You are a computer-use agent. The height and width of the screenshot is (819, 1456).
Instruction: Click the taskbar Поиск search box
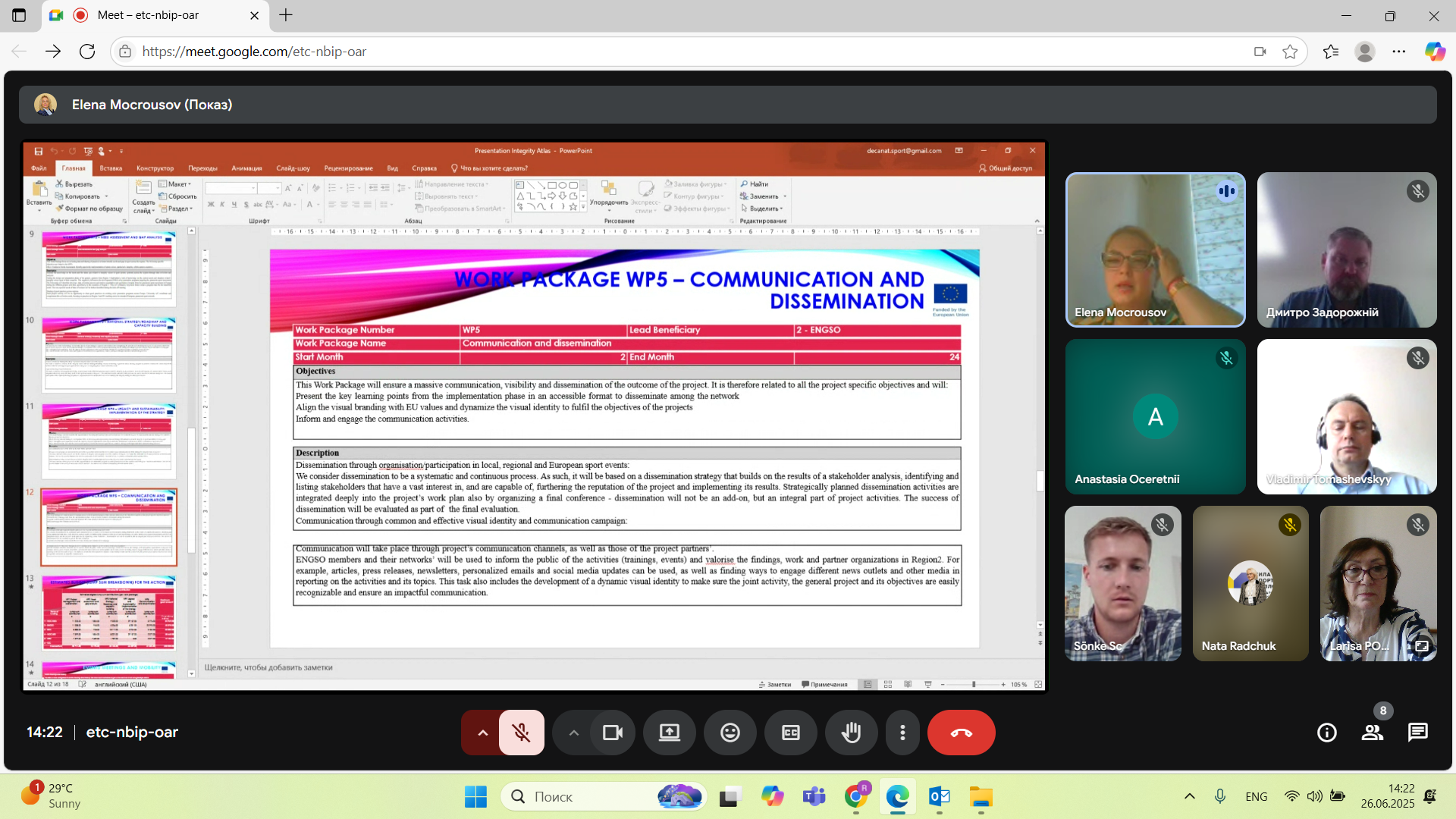604,797
